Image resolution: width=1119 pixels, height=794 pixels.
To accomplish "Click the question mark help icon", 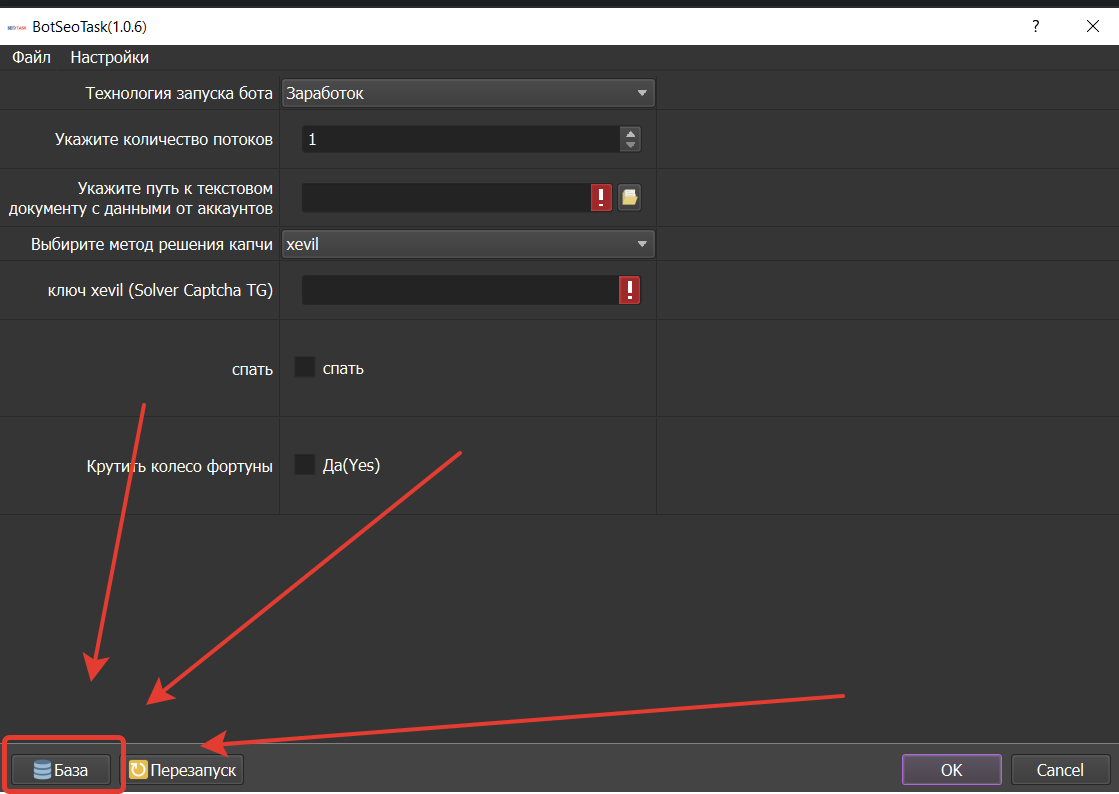I will coord(1036,26).
